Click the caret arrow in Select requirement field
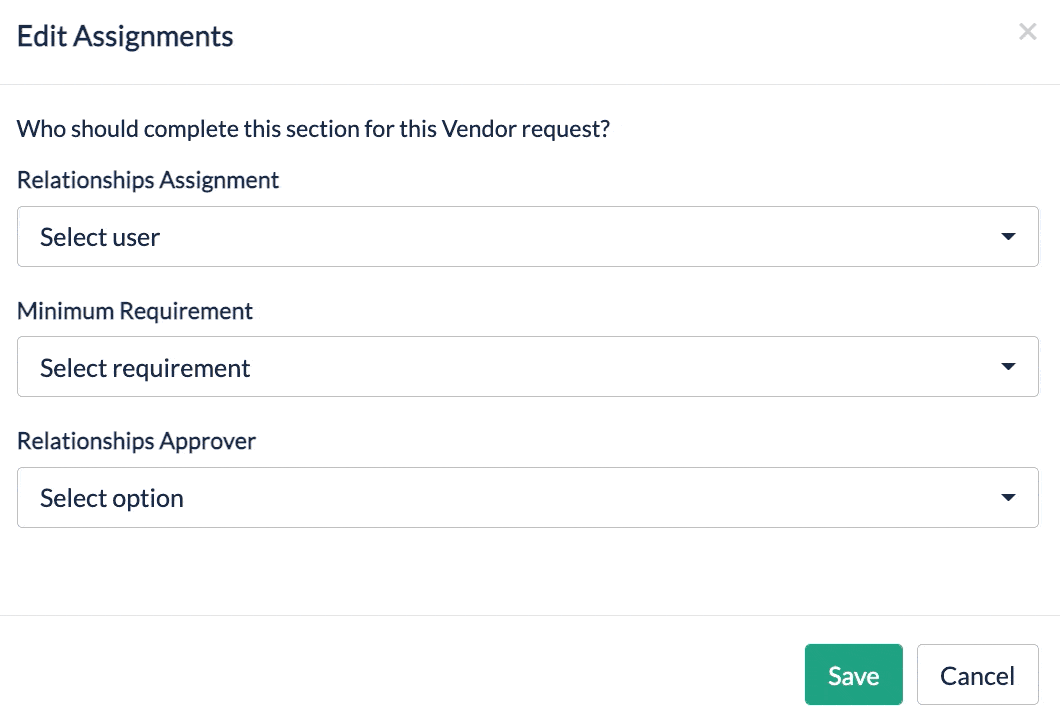Screen dimensions: 1060x728 click(x=1008, y=367)
